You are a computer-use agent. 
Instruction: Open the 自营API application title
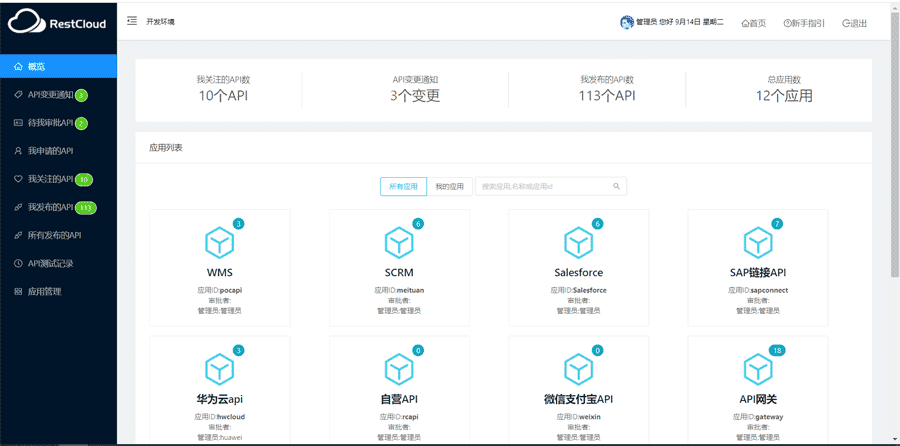(x=399, y=399)
